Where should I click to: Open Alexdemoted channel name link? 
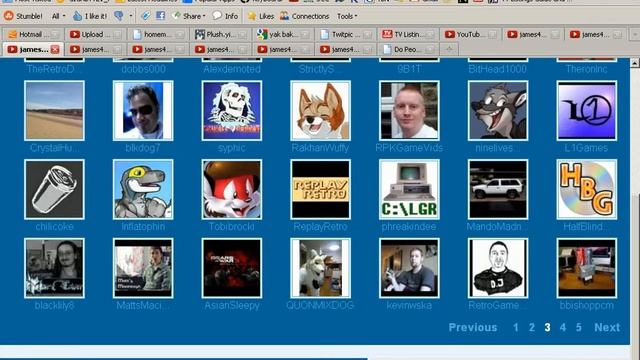click(232, 69)
